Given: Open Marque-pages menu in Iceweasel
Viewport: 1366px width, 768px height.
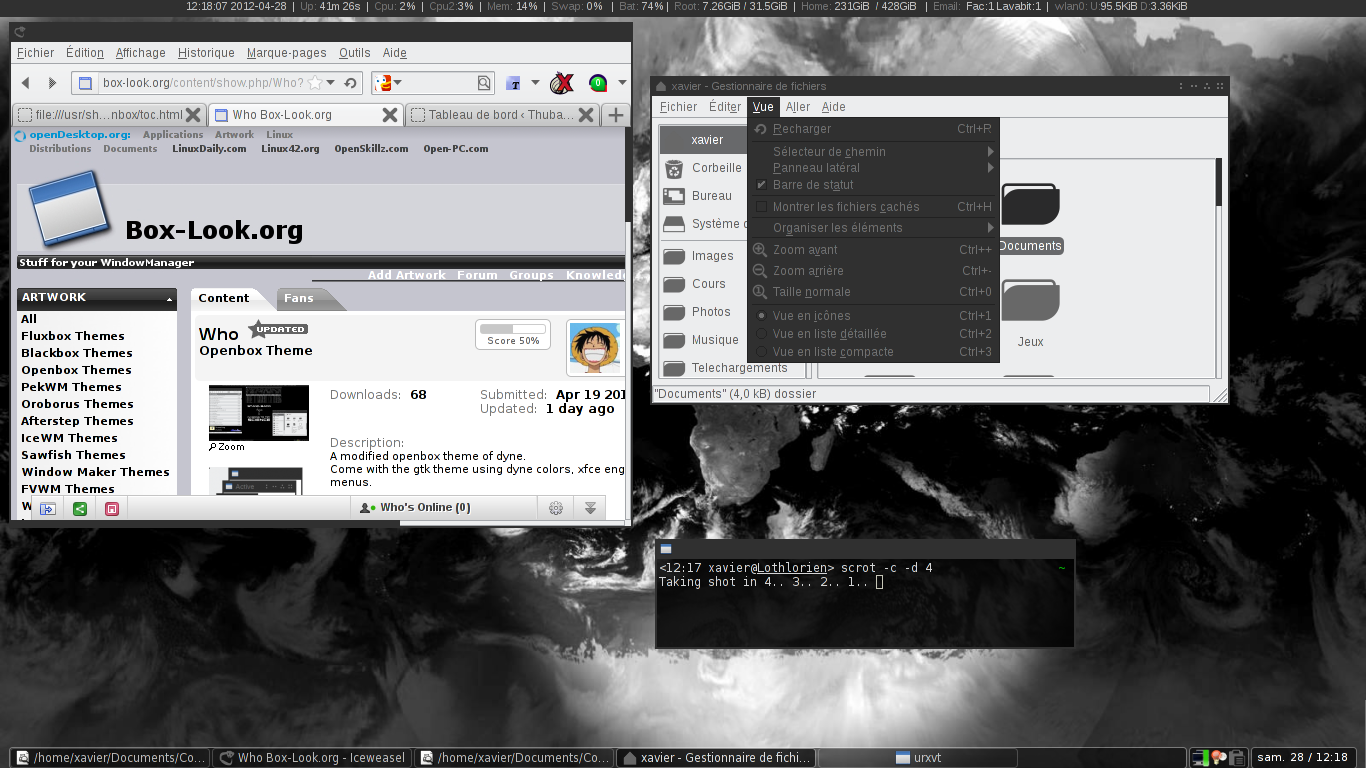Looking at the screenshot, I should coord(287,53).
